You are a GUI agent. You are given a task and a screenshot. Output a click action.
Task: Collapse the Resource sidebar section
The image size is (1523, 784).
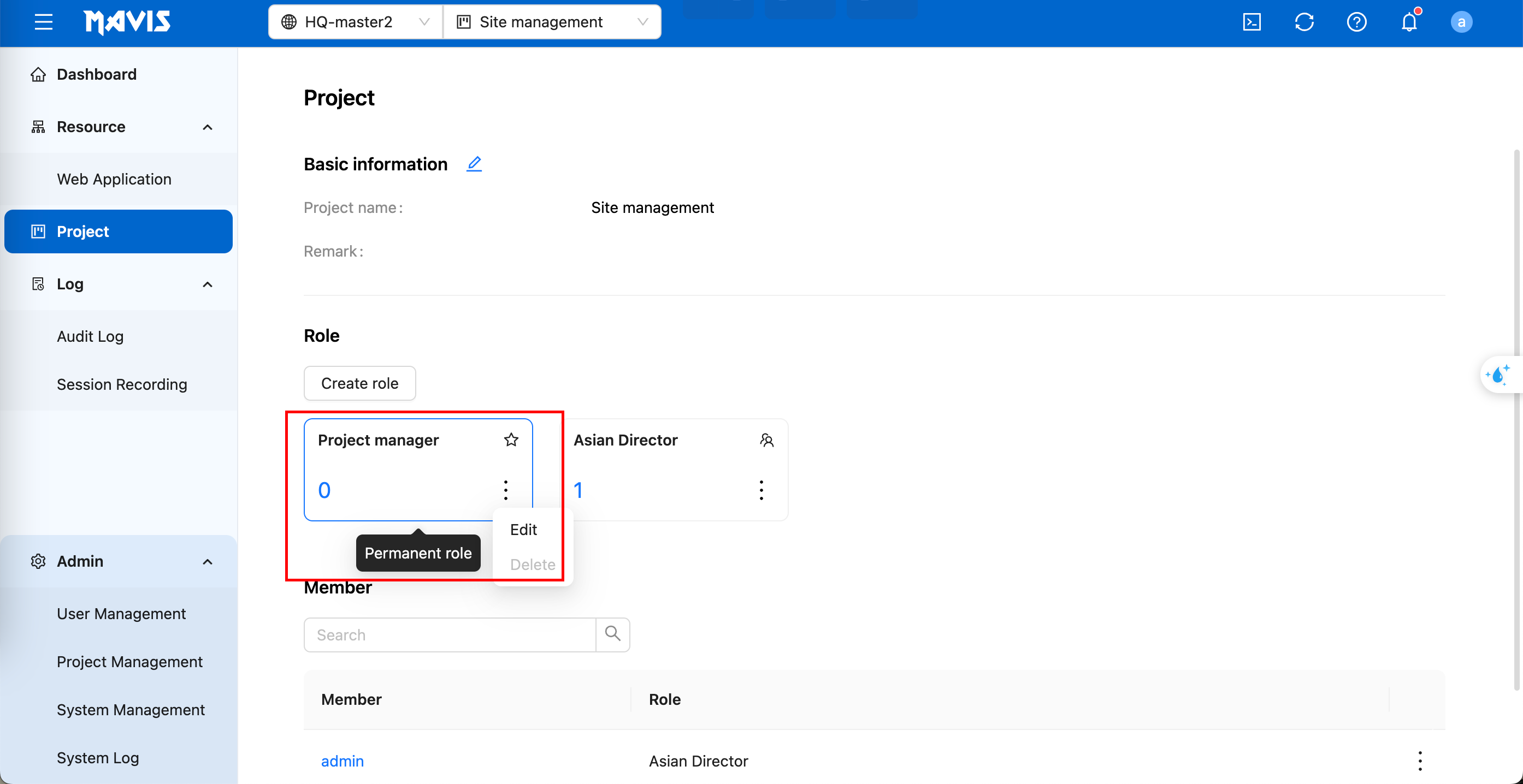[207, 127]
